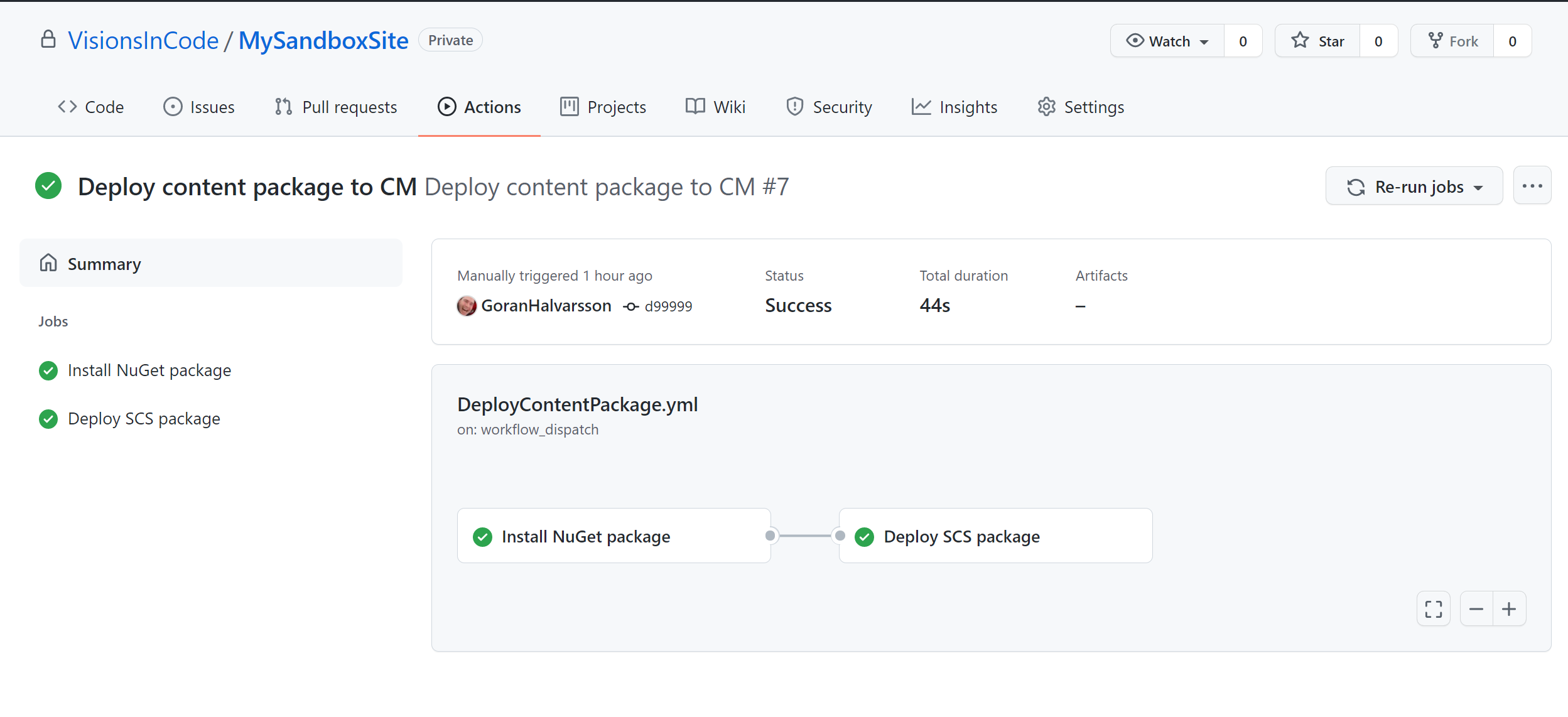1568x717 pixels.
Task: Open the three-dots more options menu
Action: [1532, 186]
